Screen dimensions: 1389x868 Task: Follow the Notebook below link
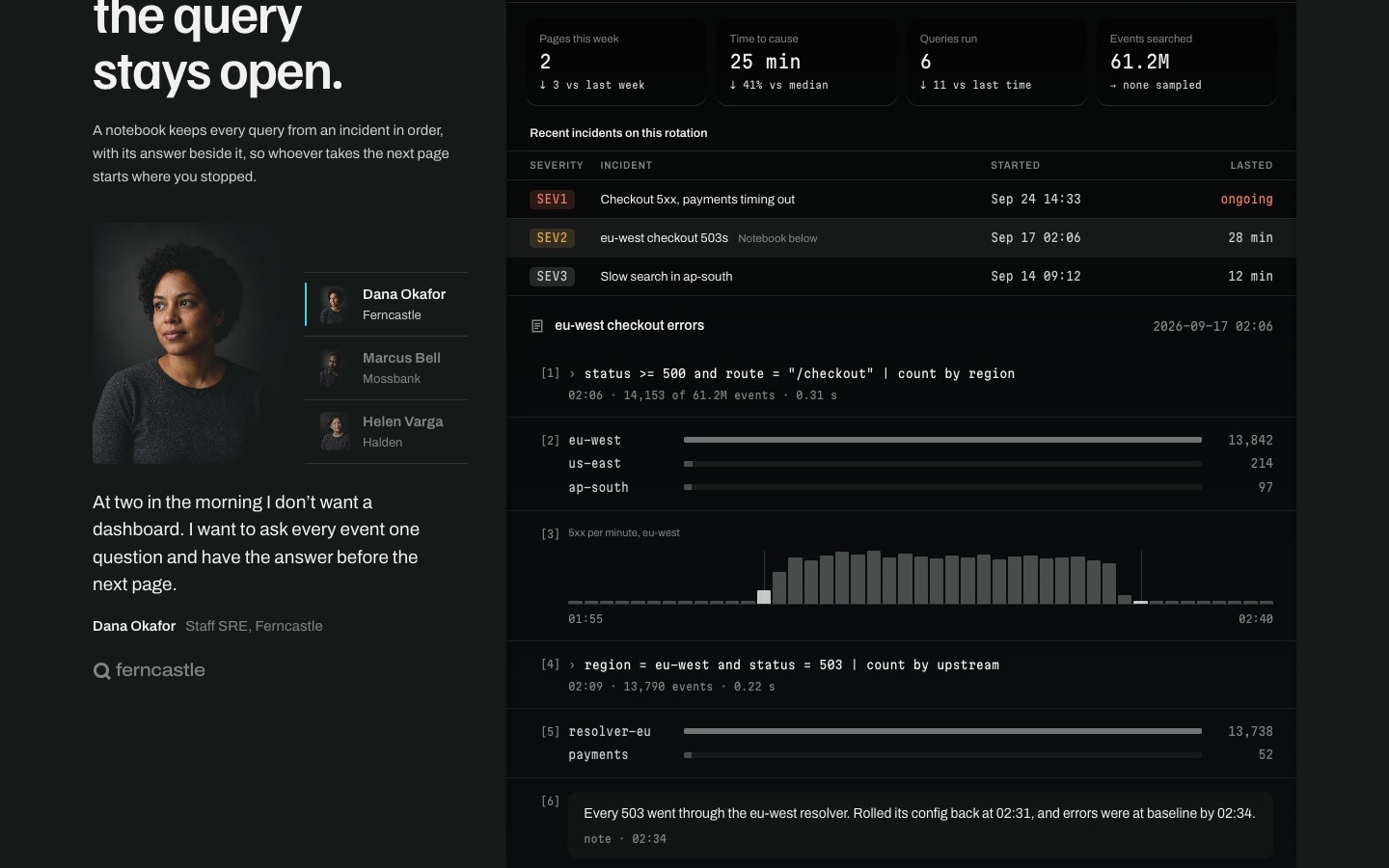tap(777, 238)
